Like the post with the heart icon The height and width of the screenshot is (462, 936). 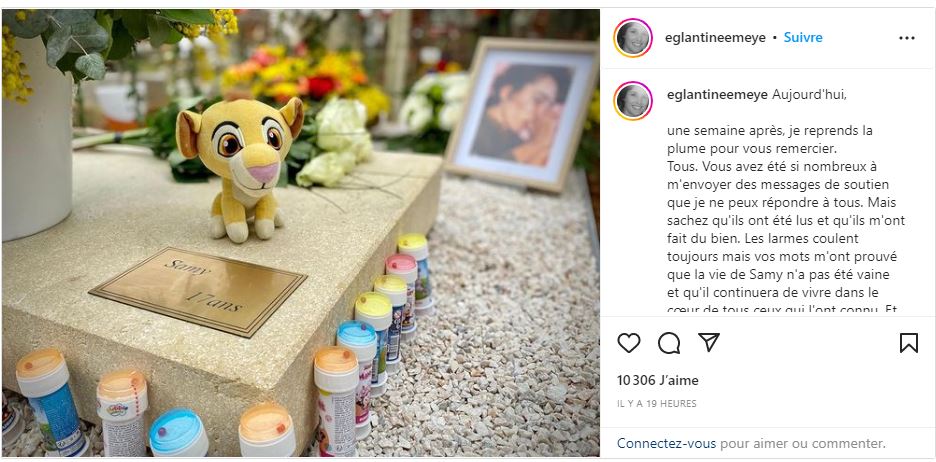point(629,343)
